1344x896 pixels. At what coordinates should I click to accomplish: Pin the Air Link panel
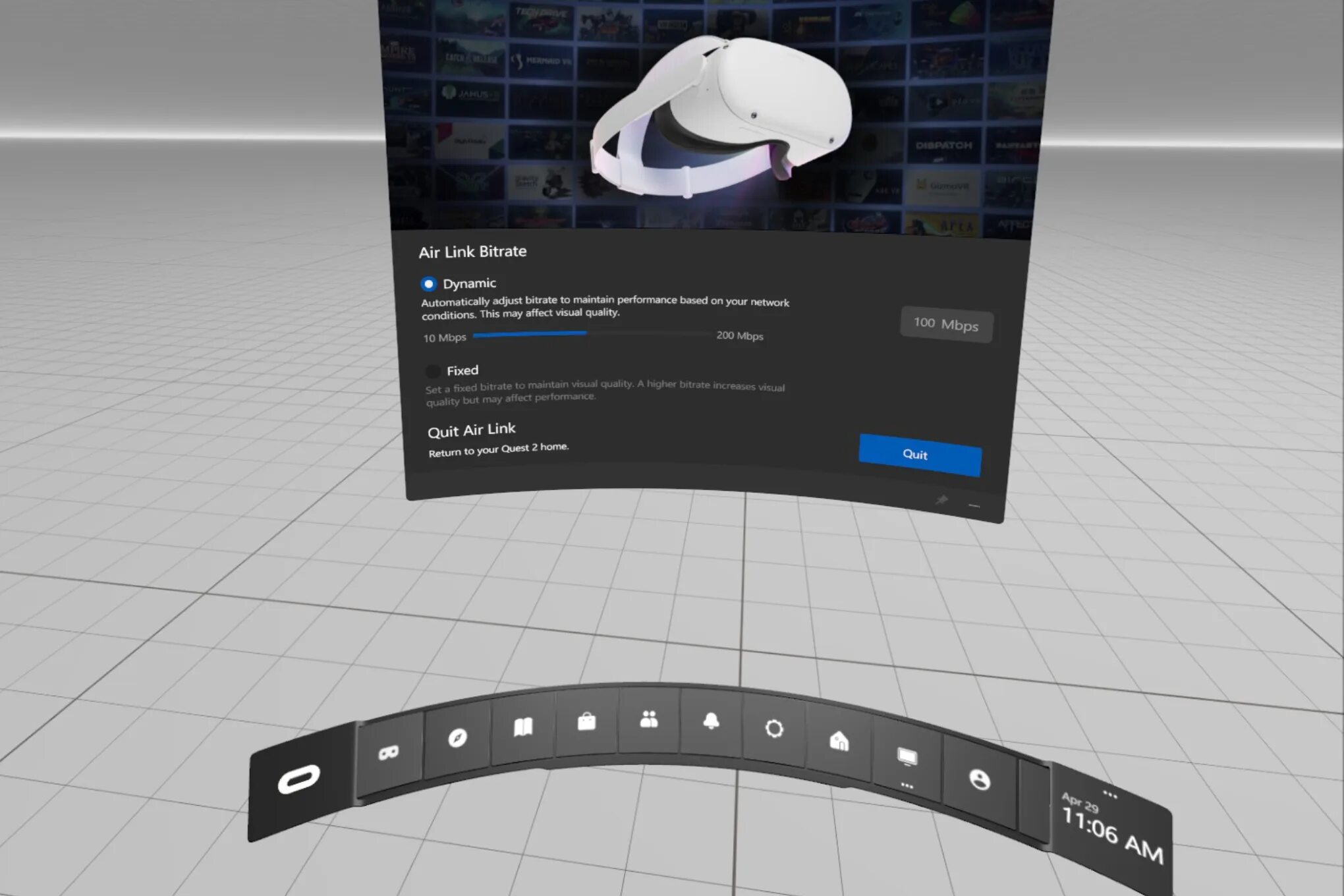coord(941,500)
